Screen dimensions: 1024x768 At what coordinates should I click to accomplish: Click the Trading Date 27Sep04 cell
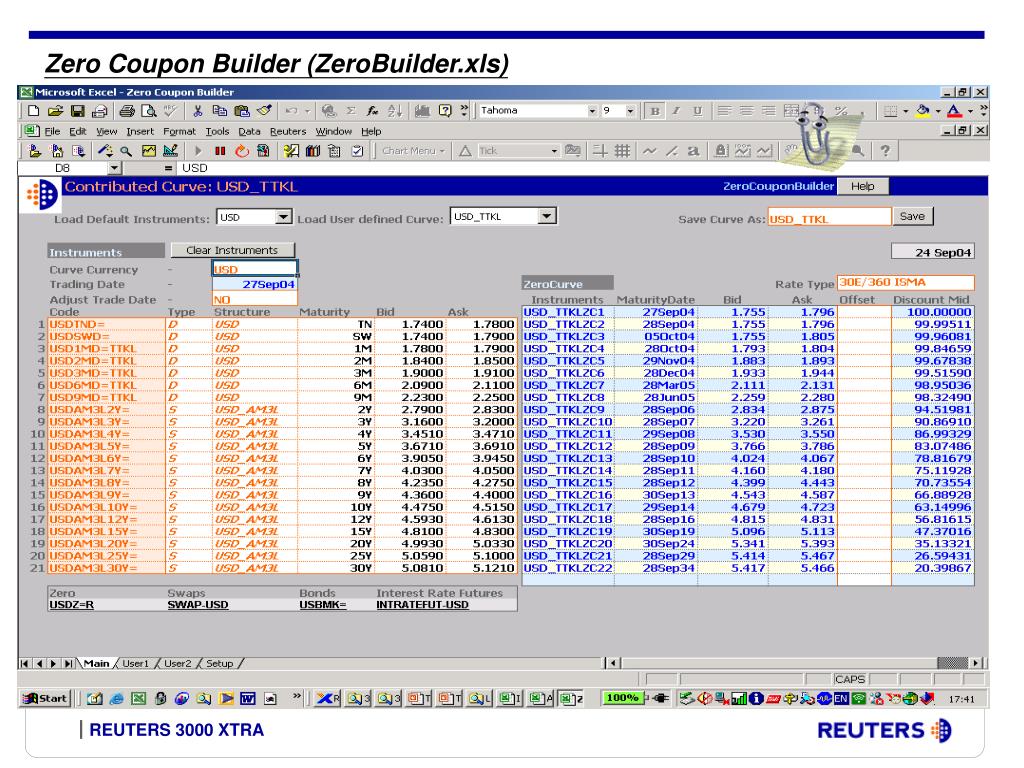pyautogui.click(x=255, y=284)
